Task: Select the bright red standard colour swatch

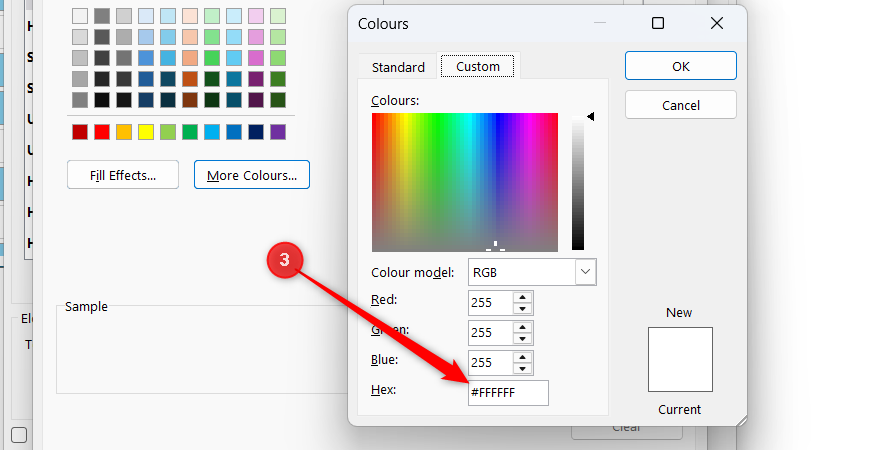Action: coord(102,132)
